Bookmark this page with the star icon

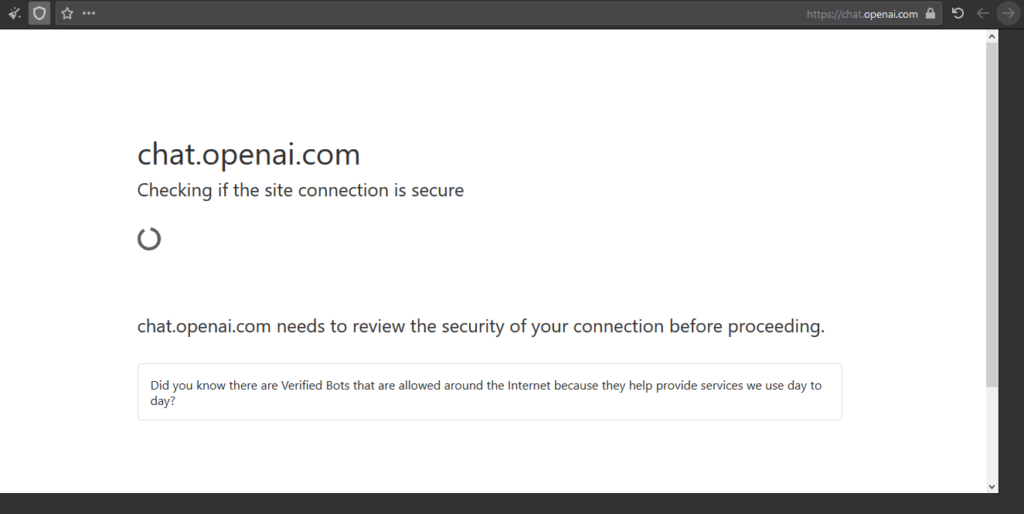click(x=67, y=13)
